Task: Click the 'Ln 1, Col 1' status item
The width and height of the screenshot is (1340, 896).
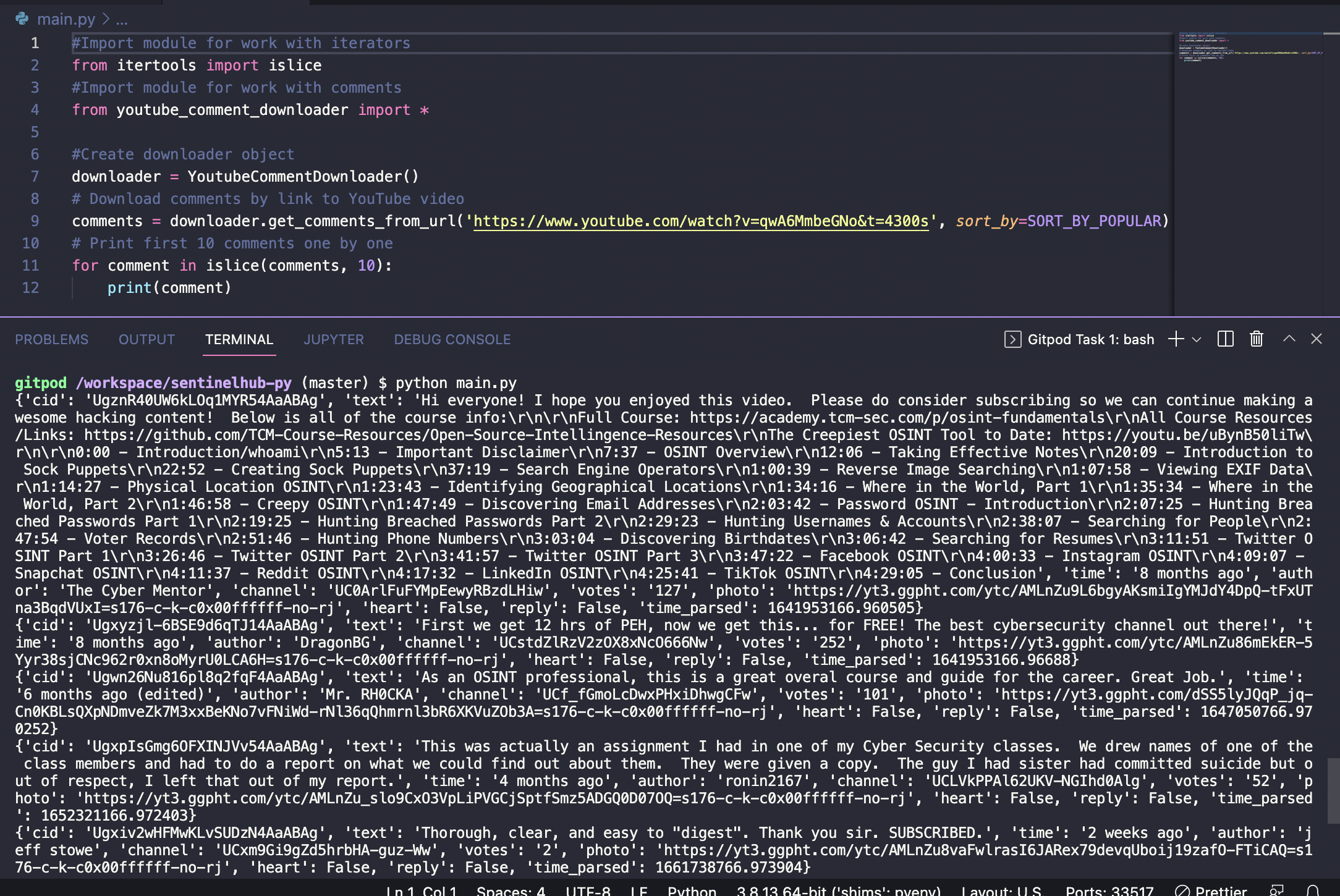Action: click(x=421, y=890)
